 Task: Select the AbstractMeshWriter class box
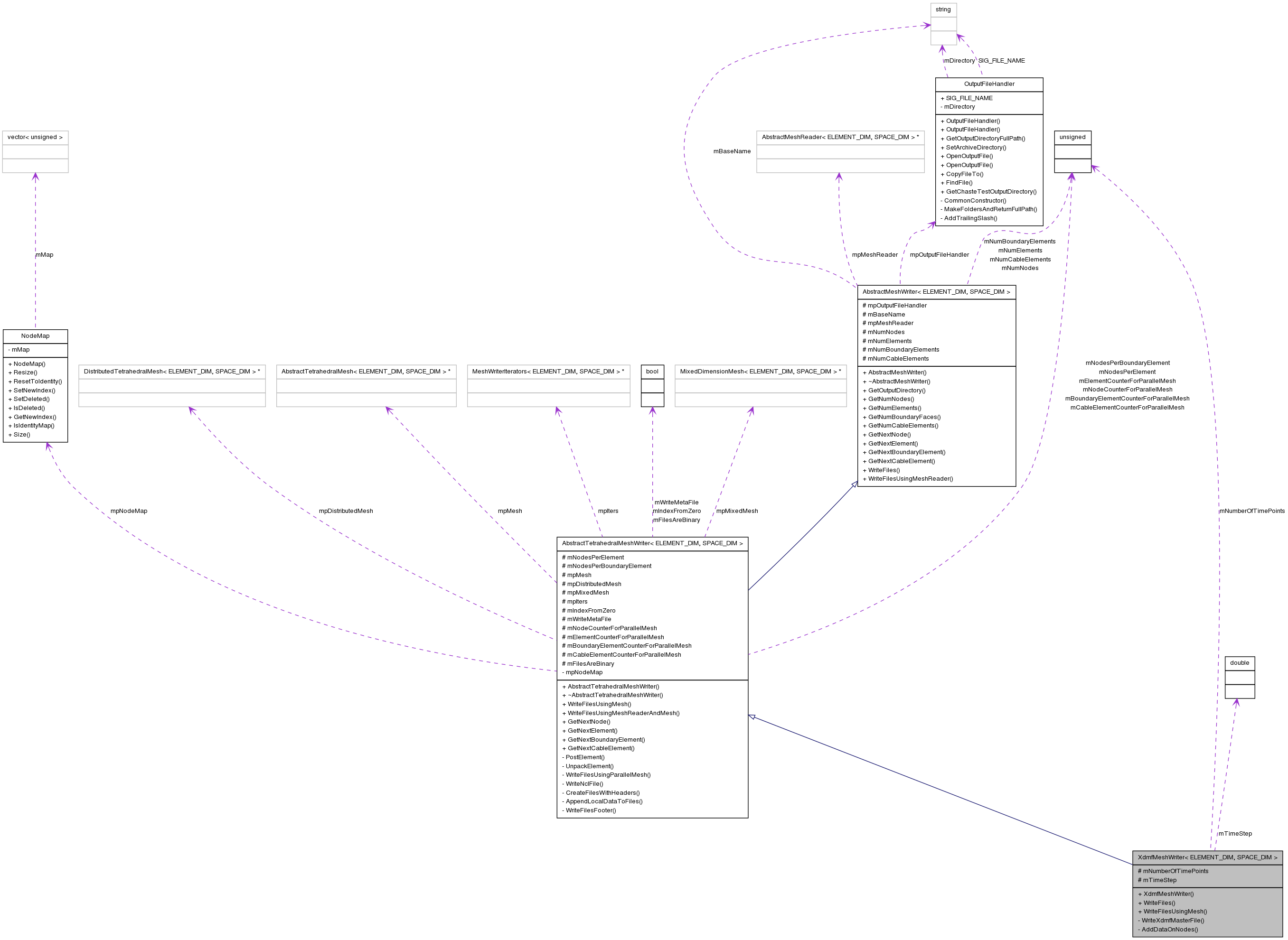[x=936, y=291]
